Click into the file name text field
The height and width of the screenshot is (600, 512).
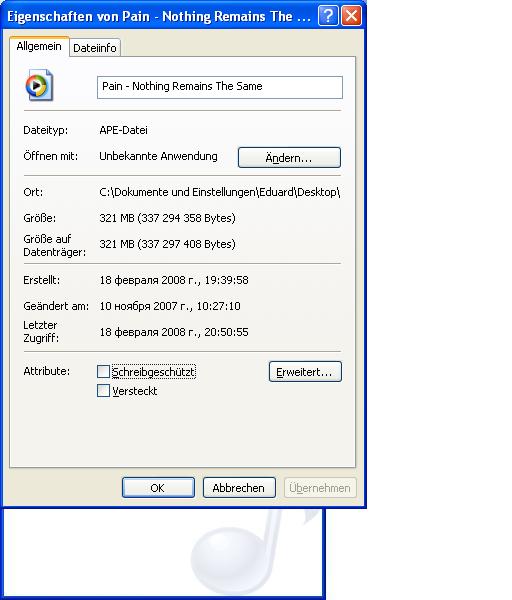pyautogui.click(x=220, y=87)
